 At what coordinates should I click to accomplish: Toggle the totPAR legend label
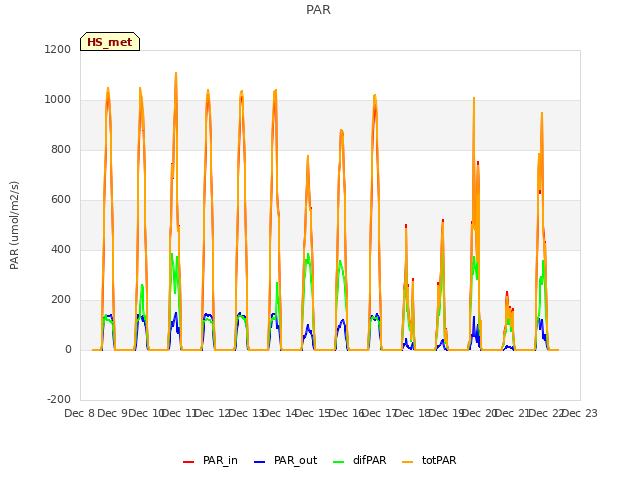(x=439, y=460)
